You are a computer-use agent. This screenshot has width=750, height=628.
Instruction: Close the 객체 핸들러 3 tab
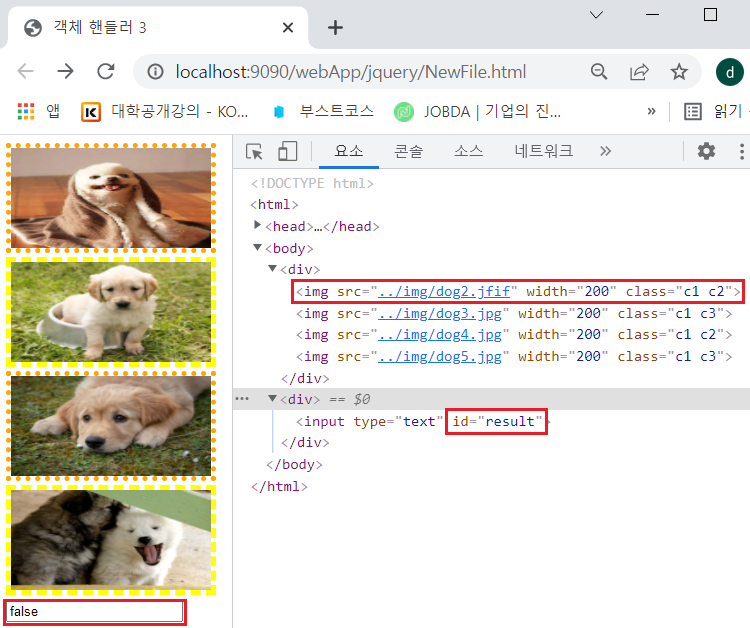[x=287, y=28]
